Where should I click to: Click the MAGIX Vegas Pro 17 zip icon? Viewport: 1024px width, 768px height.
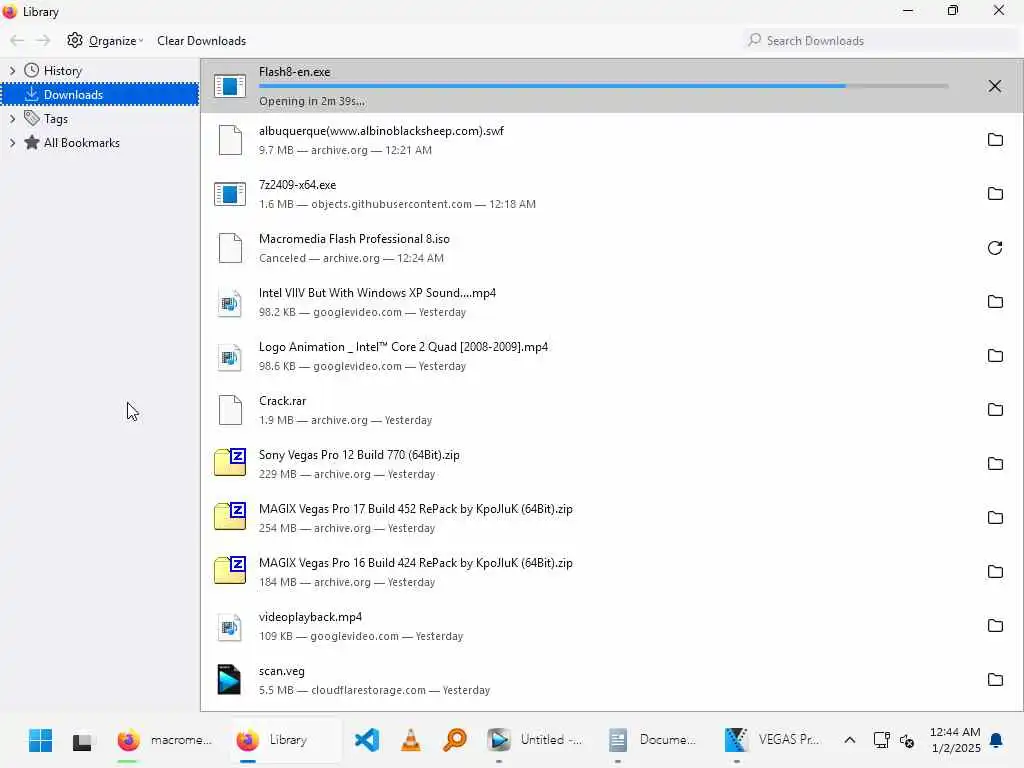tap(230, 517)
